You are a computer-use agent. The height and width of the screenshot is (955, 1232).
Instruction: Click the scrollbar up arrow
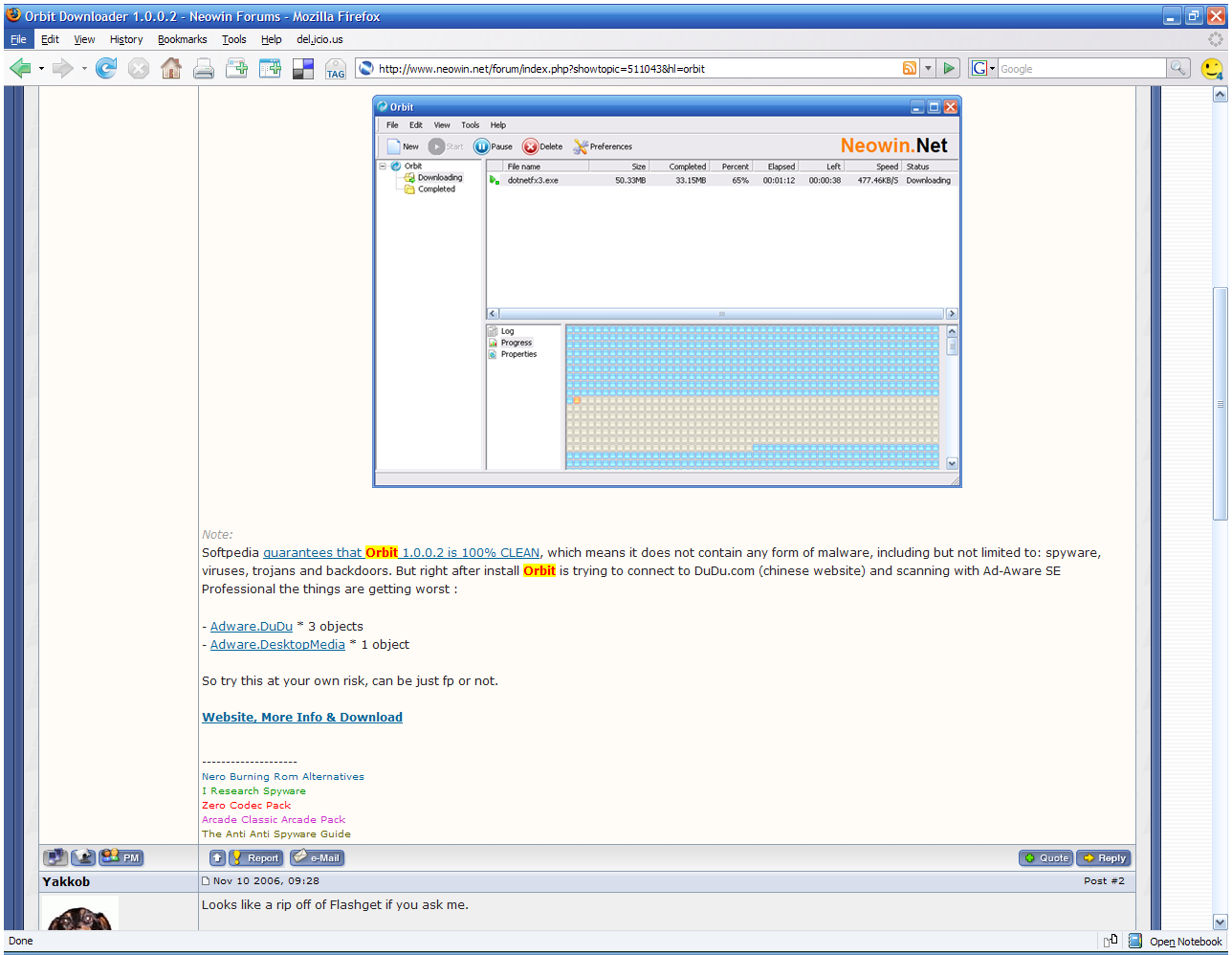point(1220,95)
